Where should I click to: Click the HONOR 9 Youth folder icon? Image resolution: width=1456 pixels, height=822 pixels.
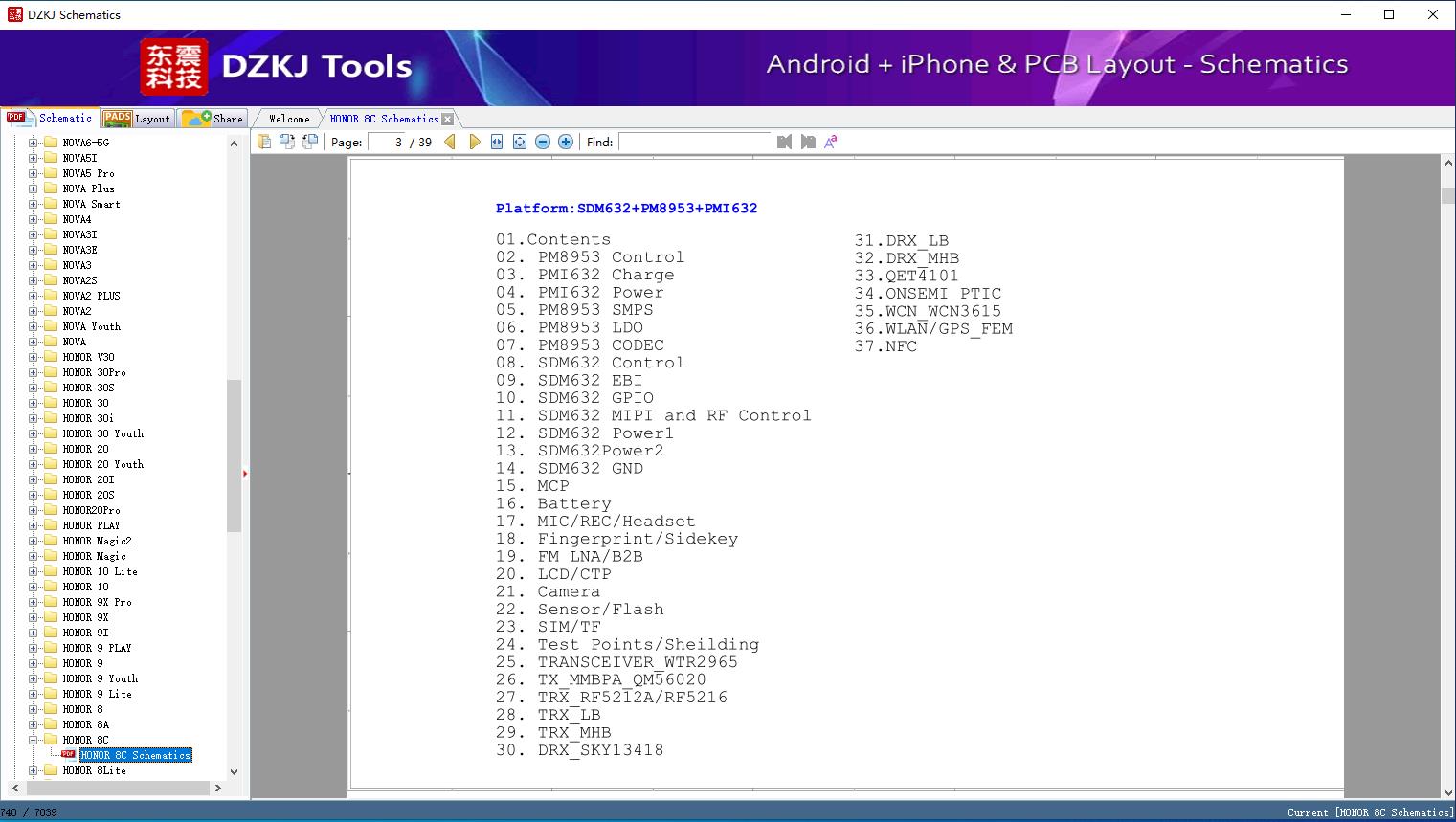[x=51, y=678]
